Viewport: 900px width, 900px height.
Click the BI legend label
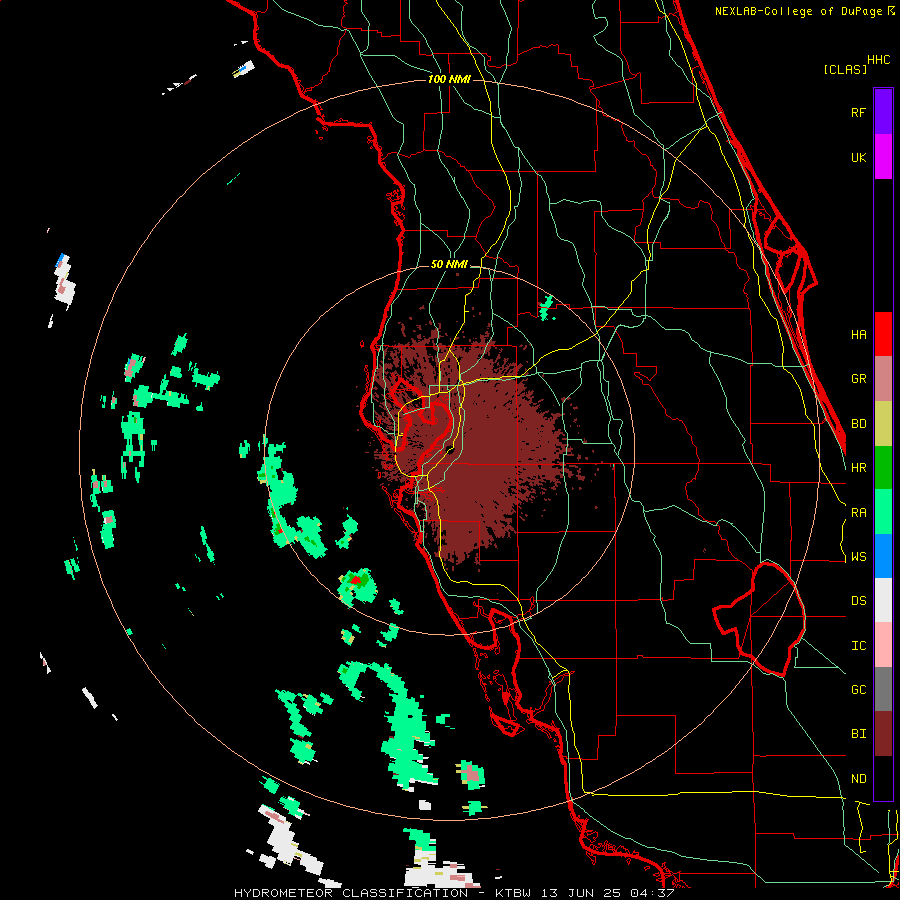pos(858,734)
